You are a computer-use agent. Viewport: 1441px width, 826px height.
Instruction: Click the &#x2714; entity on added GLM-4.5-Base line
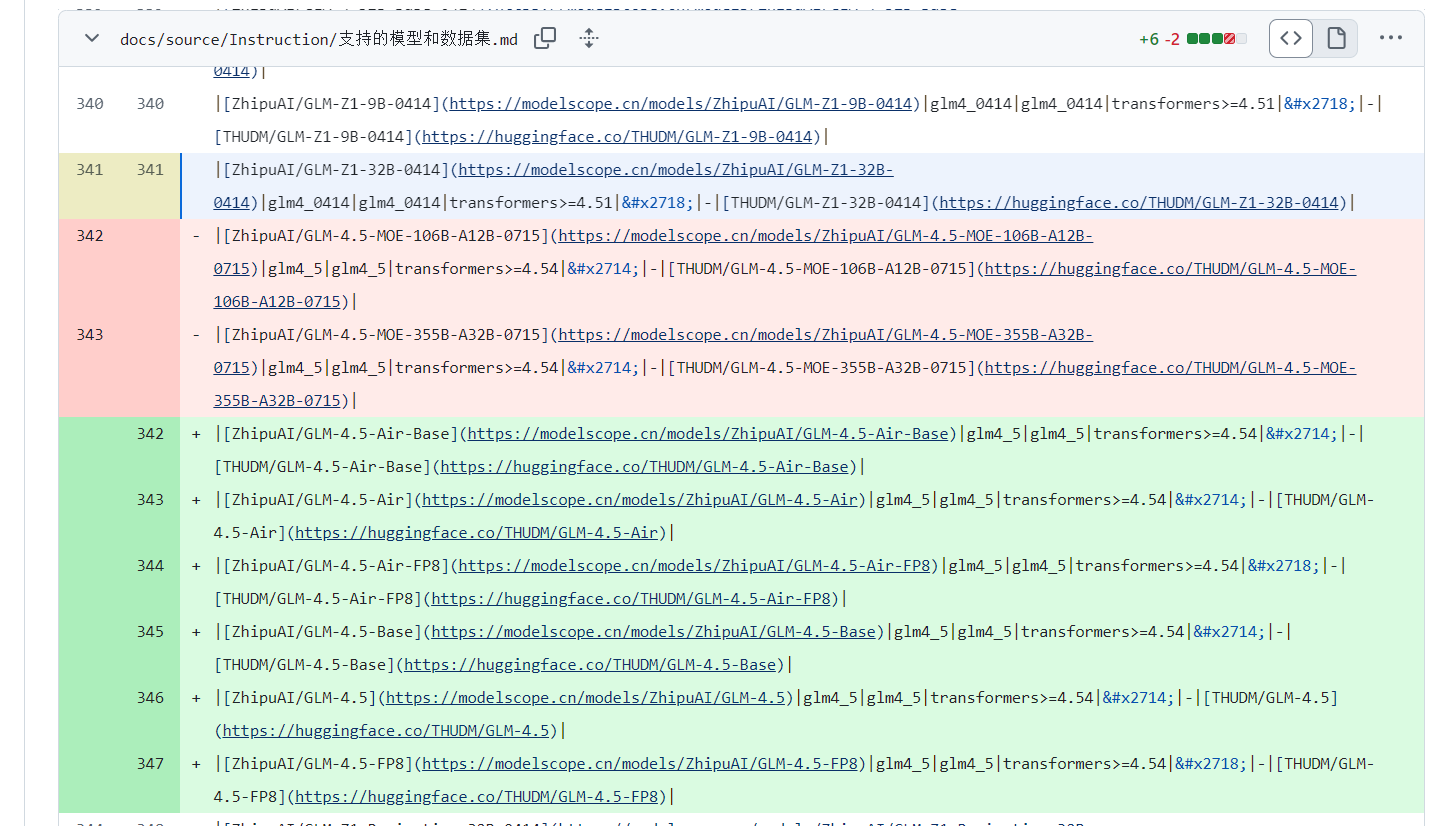(1229, 632)
